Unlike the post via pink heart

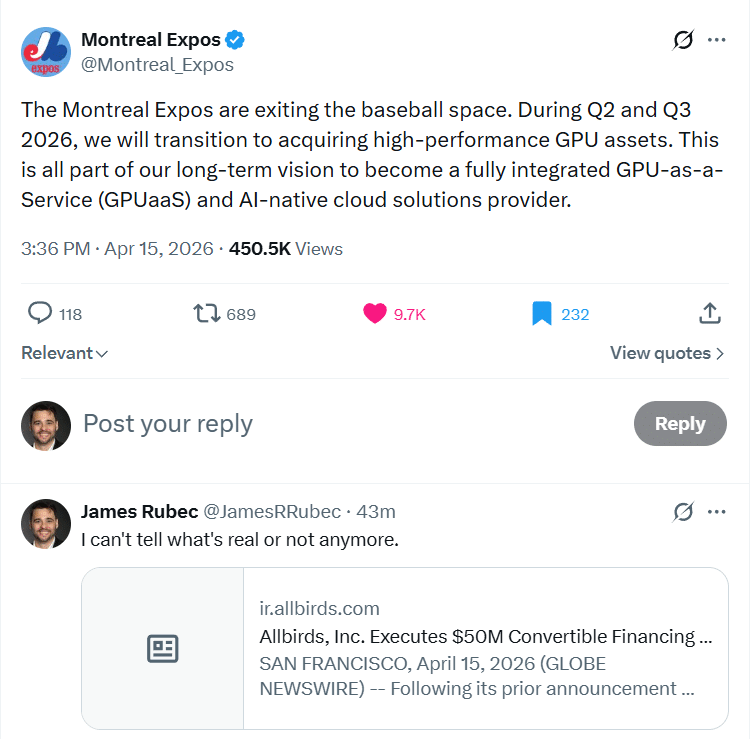375,314
